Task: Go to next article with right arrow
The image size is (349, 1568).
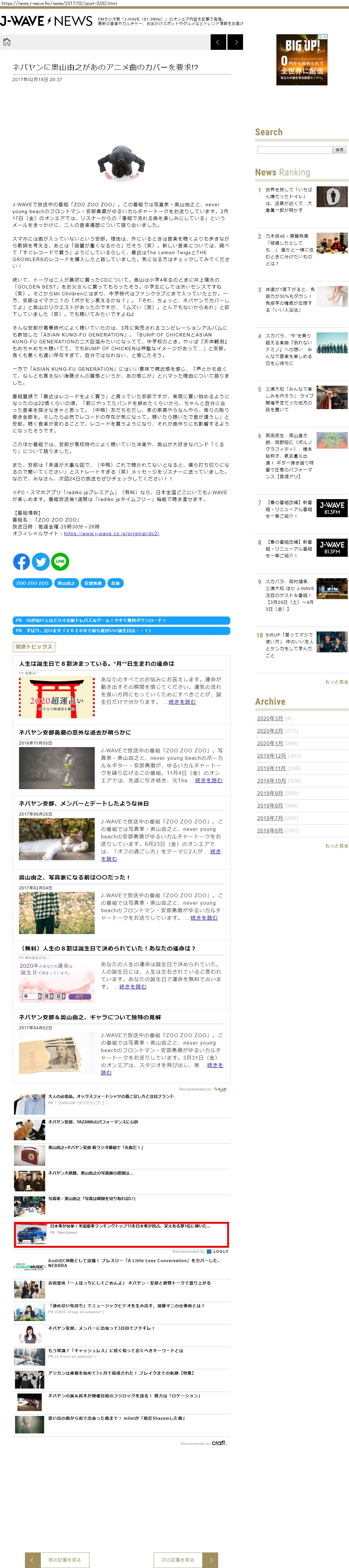Action: (x=236, y=42)
